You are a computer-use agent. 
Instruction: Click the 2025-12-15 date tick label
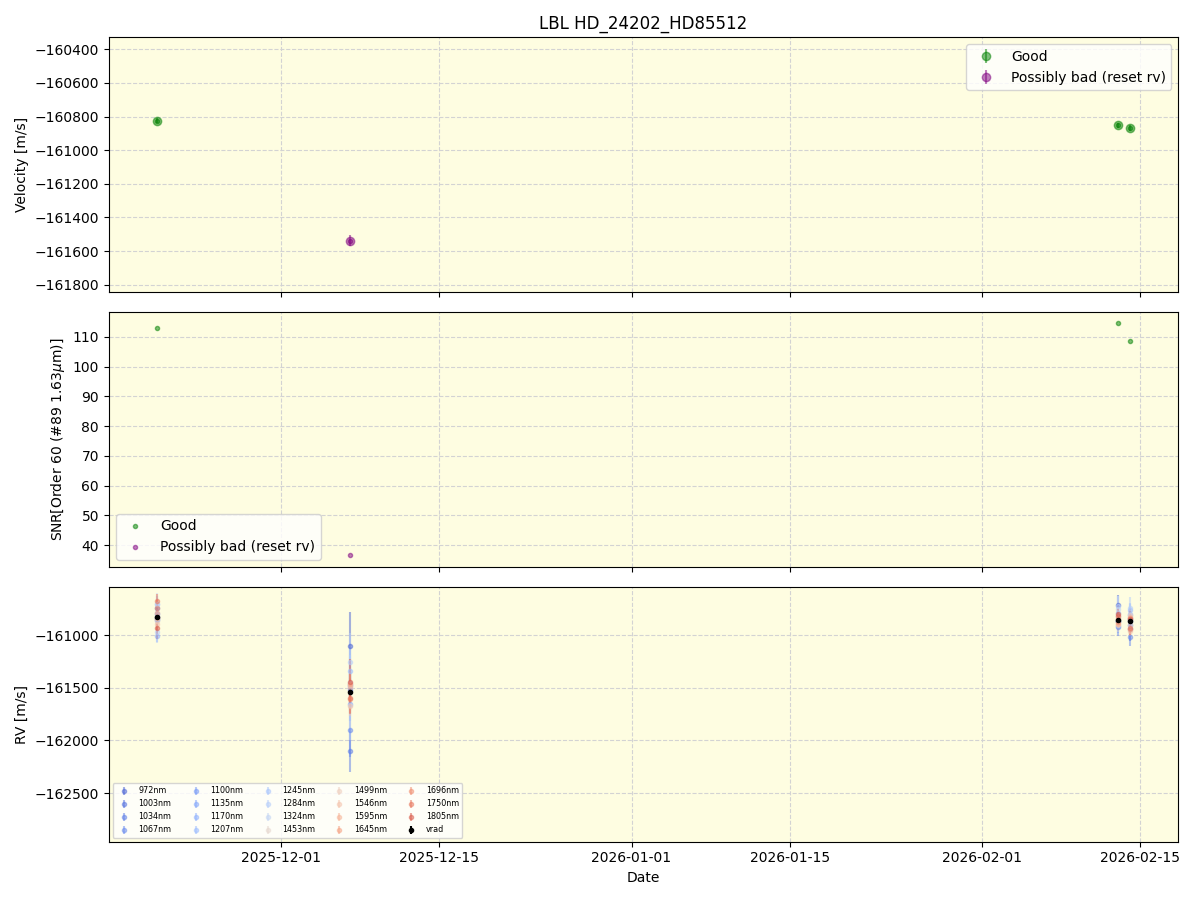(439, 857)
